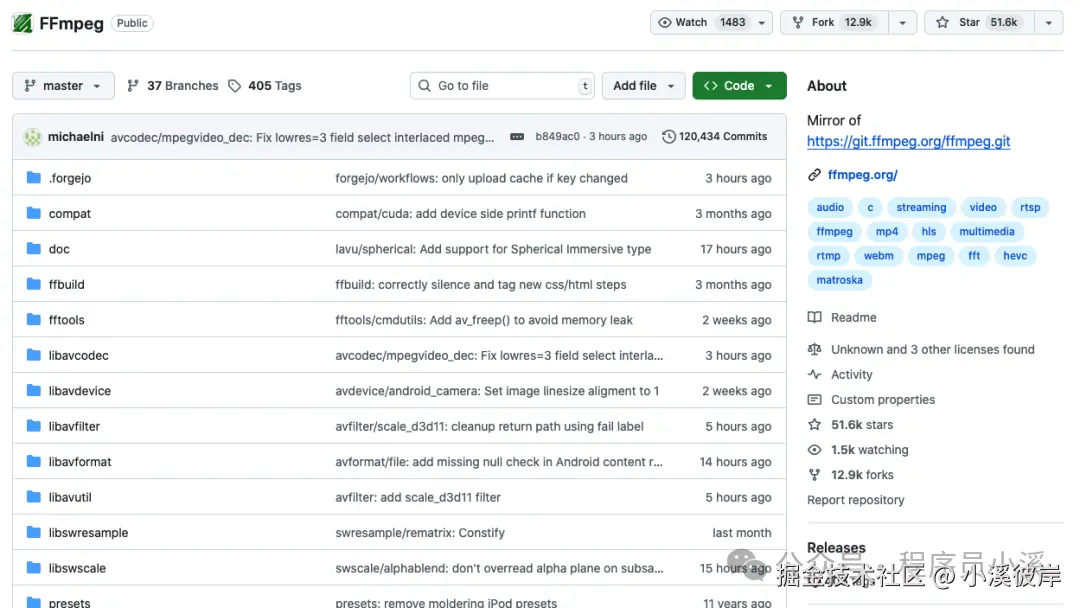1080x608 pixels.
Task: Visit the ffmpeg.org/ website link
Action: pos(862,175)
